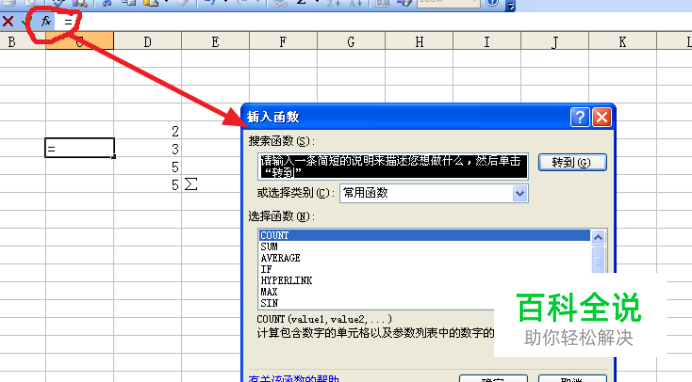Viewport: 692px width, 382px height.
Task: Click the 转到 button
Action: tap(572, 162)
